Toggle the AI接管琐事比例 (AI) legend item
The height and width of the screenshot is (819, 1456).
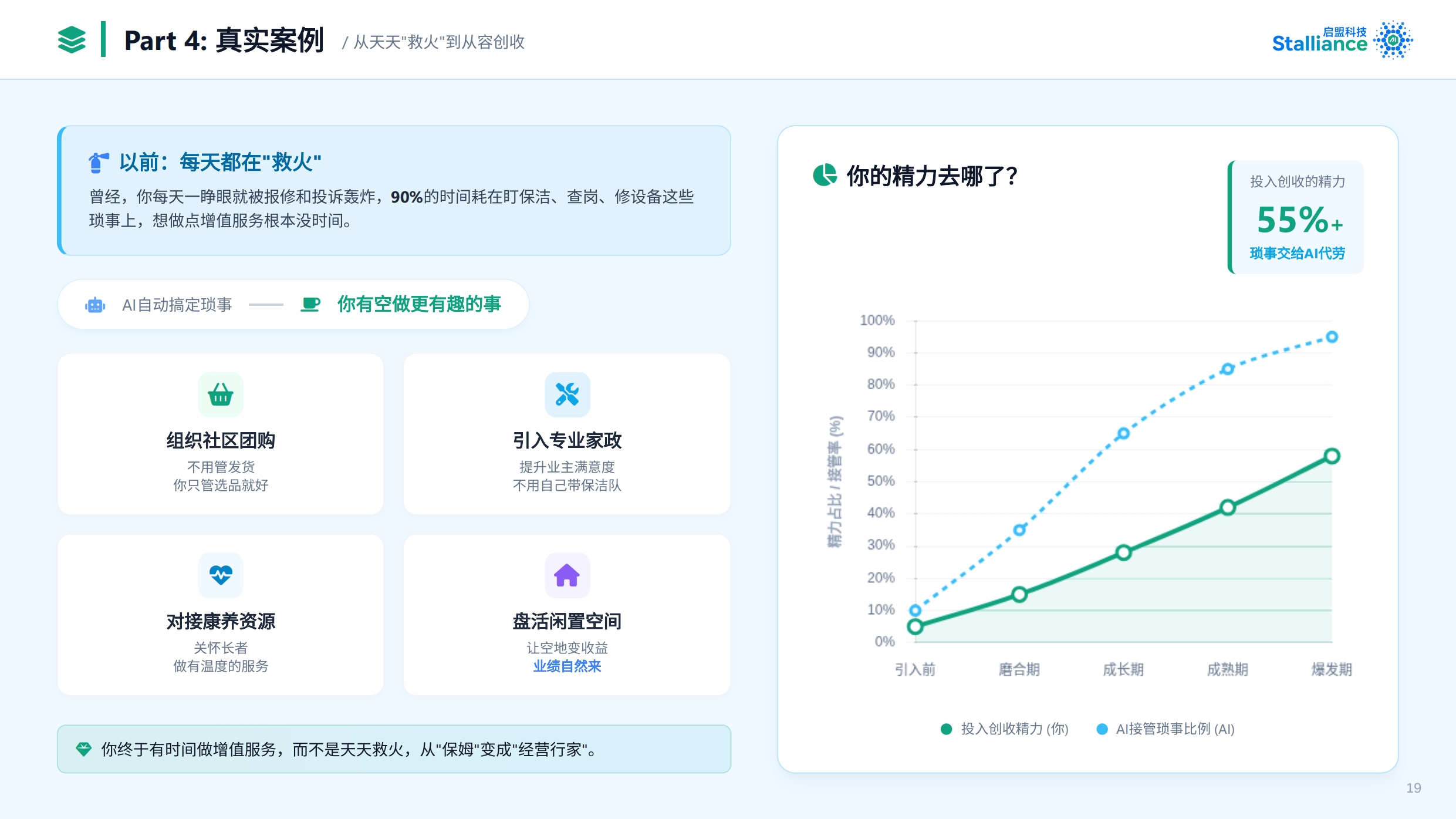click(x=1166, y=729)
